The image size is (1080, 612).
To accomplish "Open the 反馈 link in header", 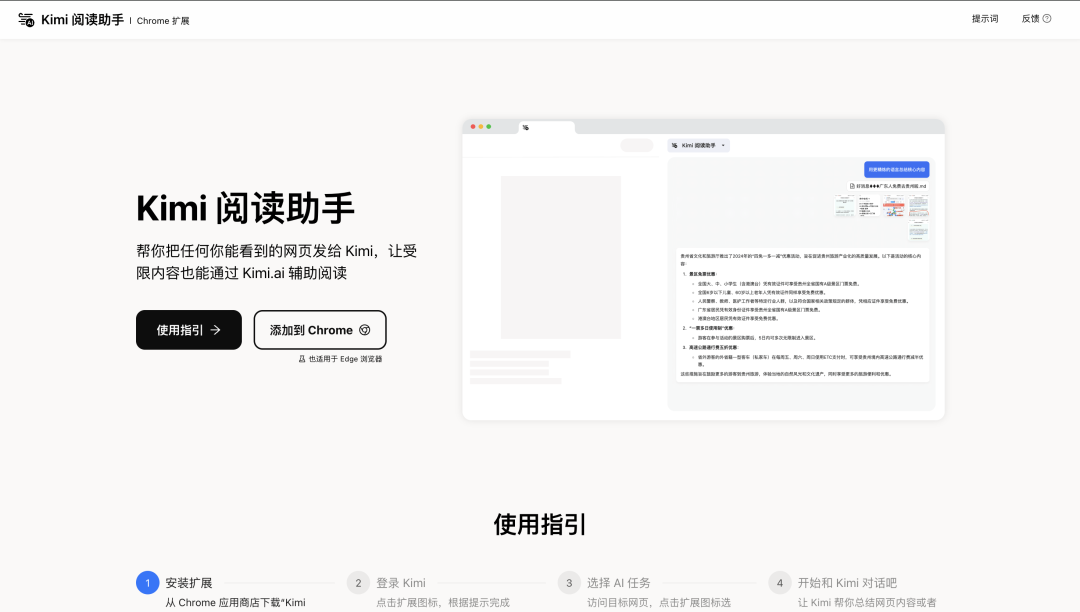I will (1030, 19).
